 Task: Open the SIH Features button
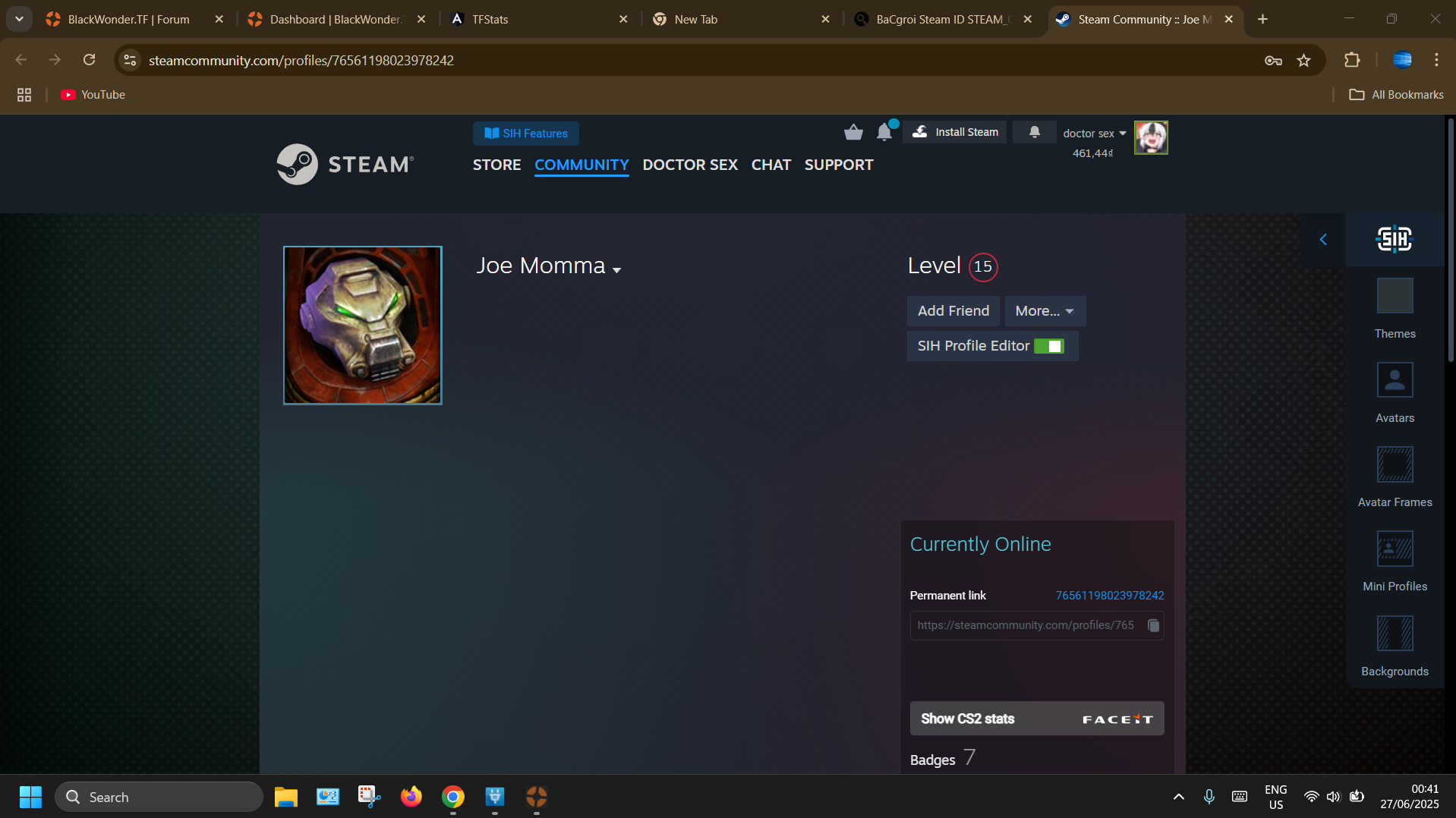(526, 134)
